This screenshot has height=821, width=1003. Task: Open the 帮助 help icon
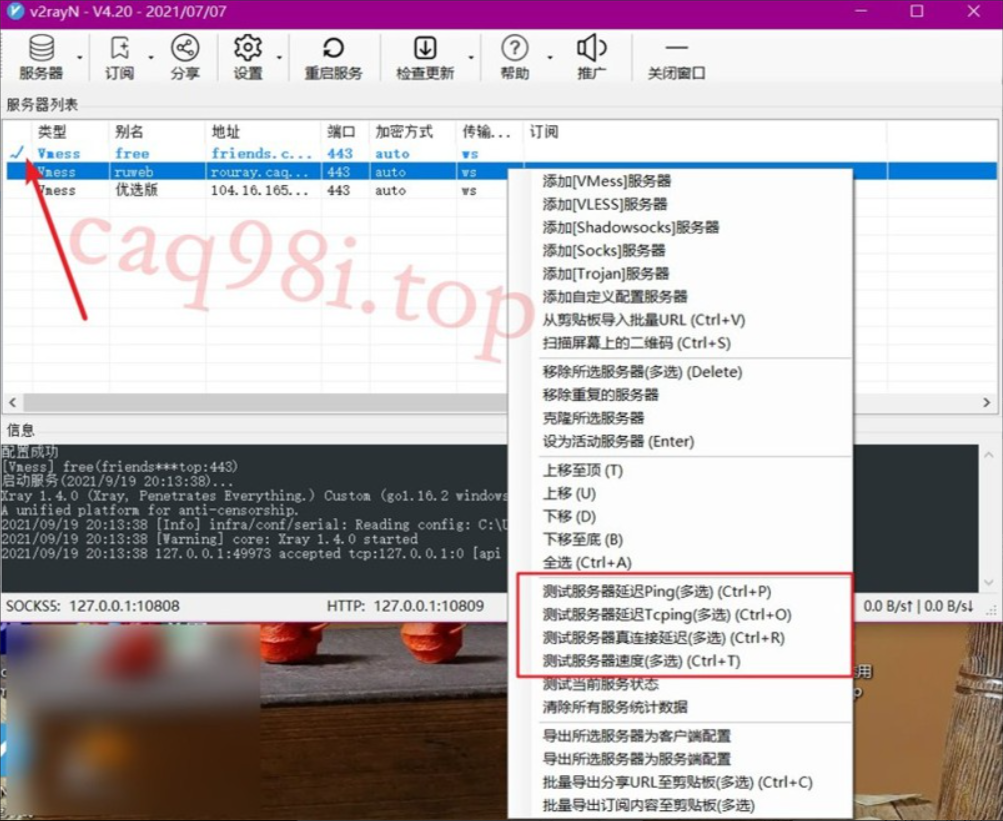[x=515, y=57]
